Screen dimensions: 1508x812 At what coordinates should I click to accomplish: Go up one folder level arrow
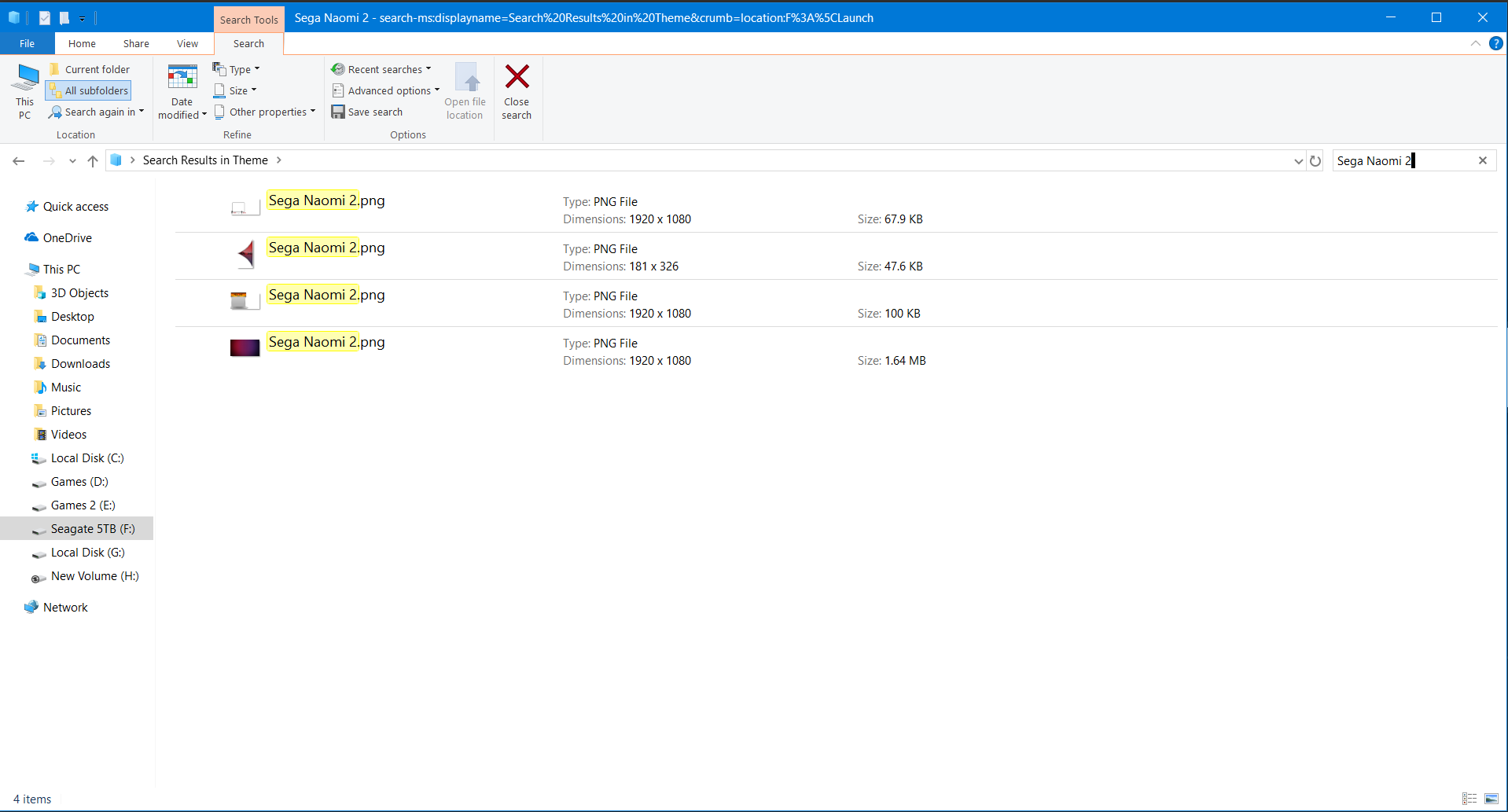point(93,160)
